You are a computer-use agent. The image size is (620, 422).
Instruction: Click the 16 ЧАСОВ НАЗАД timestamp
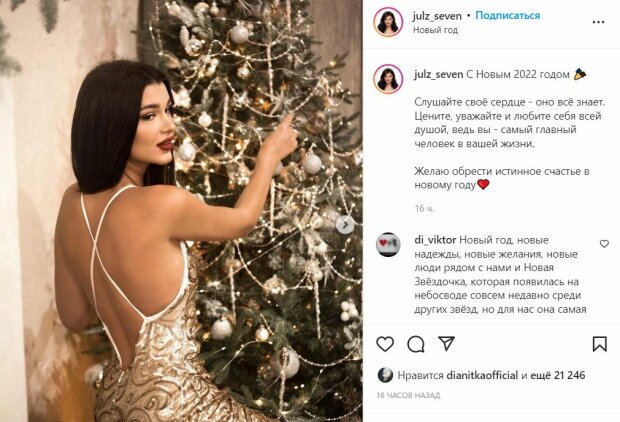(408, 395)
